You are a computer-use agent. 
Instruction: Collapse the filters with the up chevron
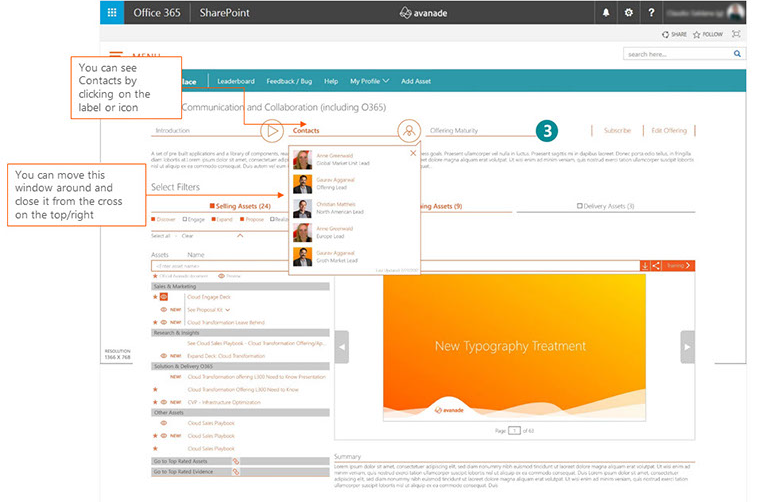tap(239, 236)
